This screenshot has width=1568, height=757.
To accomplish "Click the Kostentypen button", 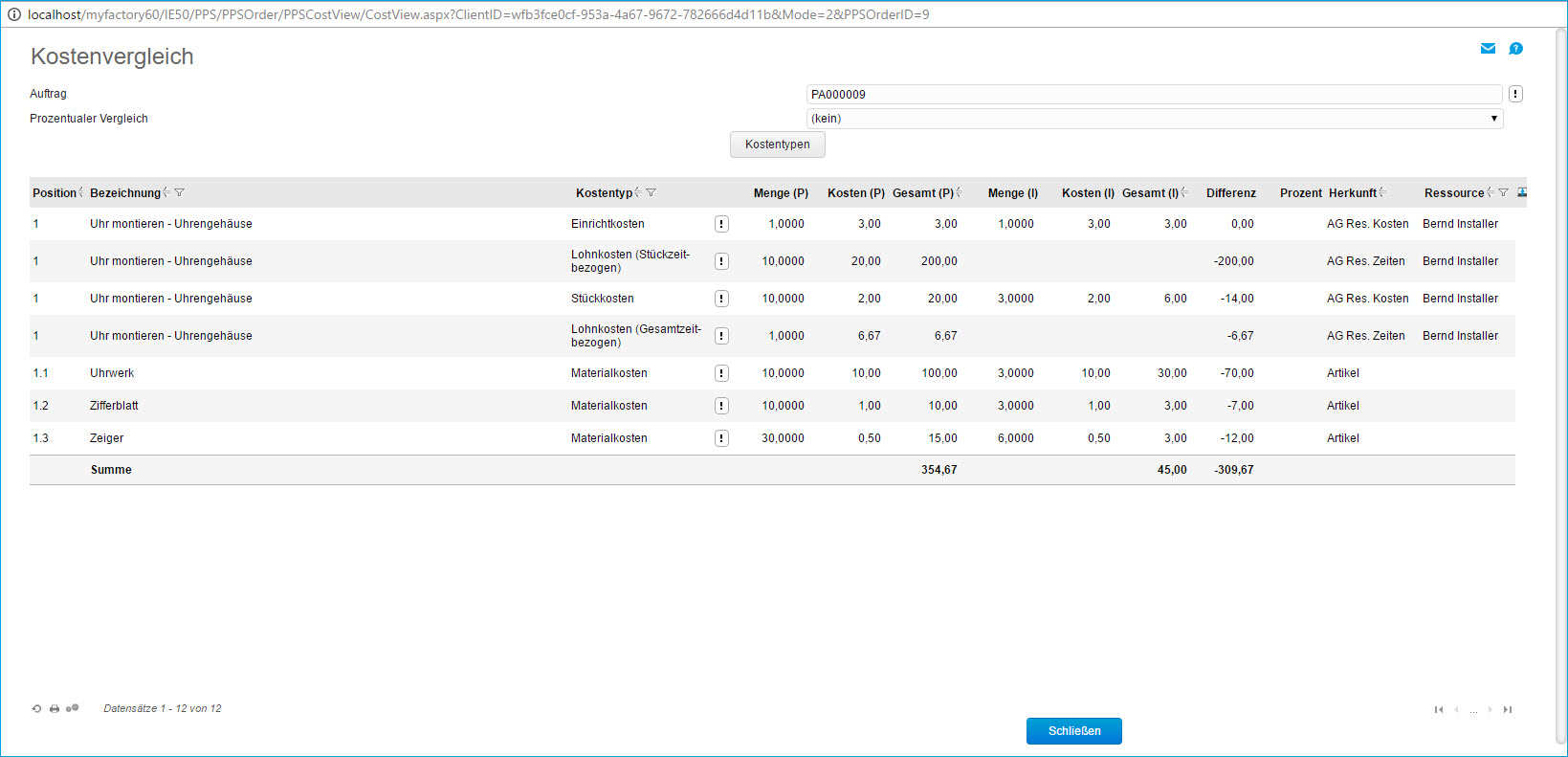I will pos(778,145).
